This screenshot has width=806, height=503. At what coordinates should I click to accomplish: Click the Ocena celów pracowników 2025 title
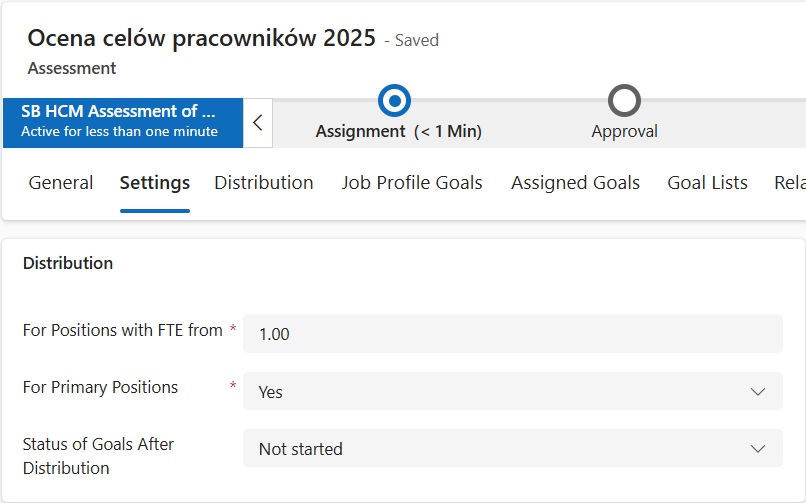tap(201, 38)
